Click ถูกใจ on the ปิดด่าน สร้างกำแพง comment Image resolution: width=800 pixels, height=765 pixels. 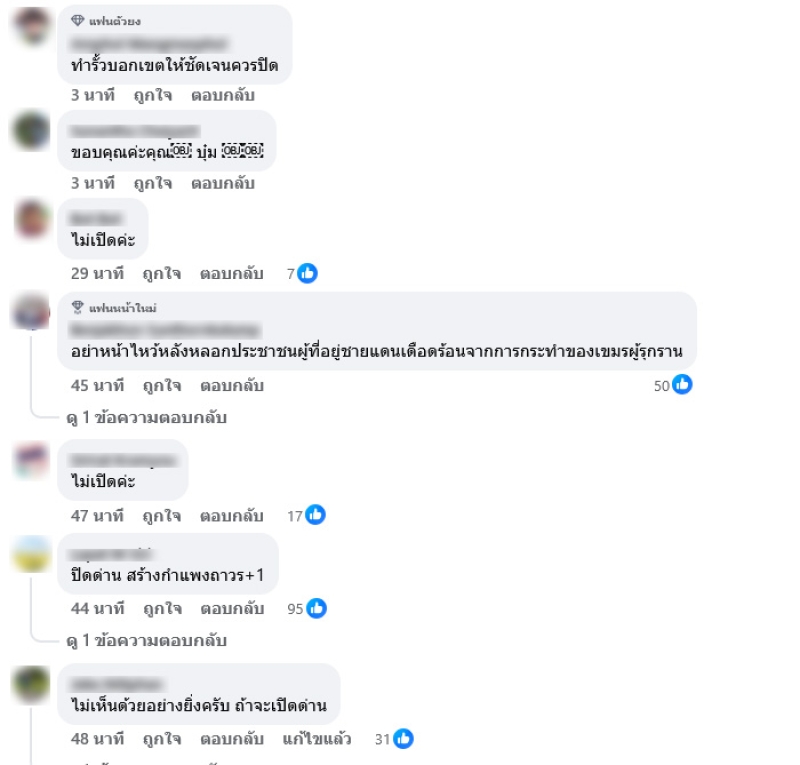(162, 609)
